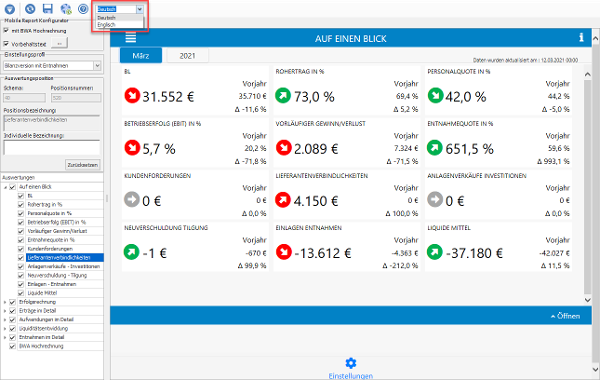Click outer window scrollbar up arrow

[595, 39]
